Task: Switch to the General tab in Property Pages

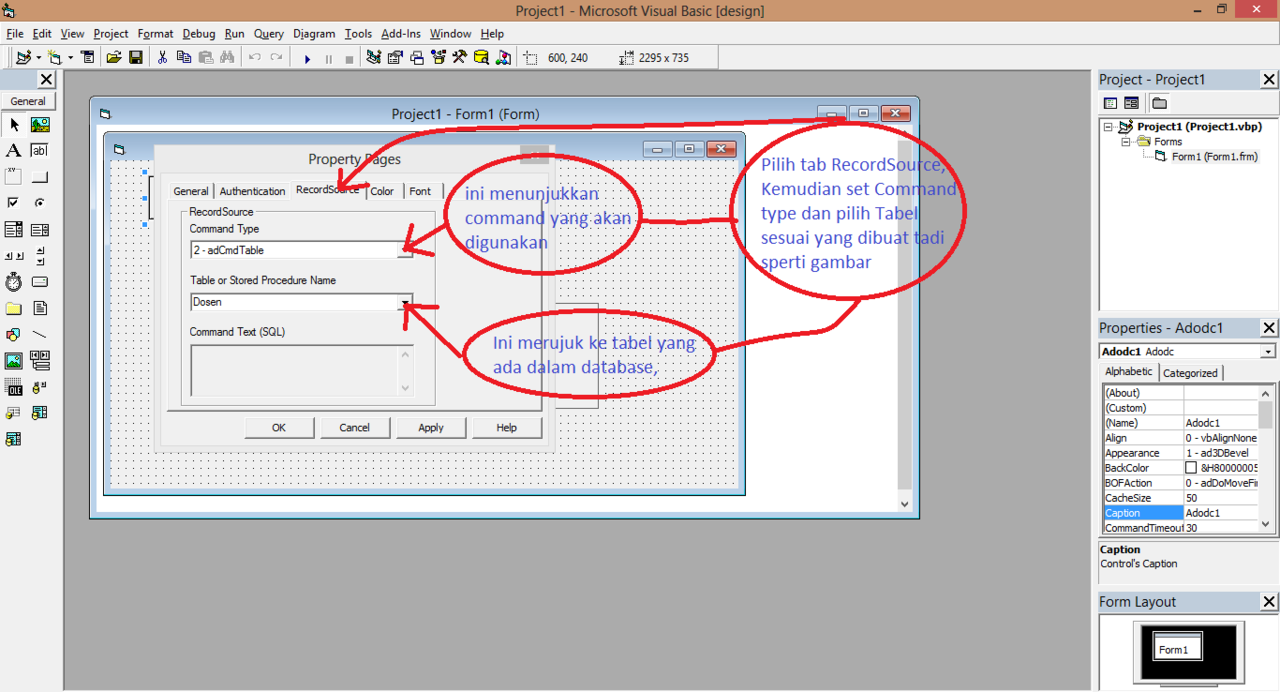Action: (190, 191)
